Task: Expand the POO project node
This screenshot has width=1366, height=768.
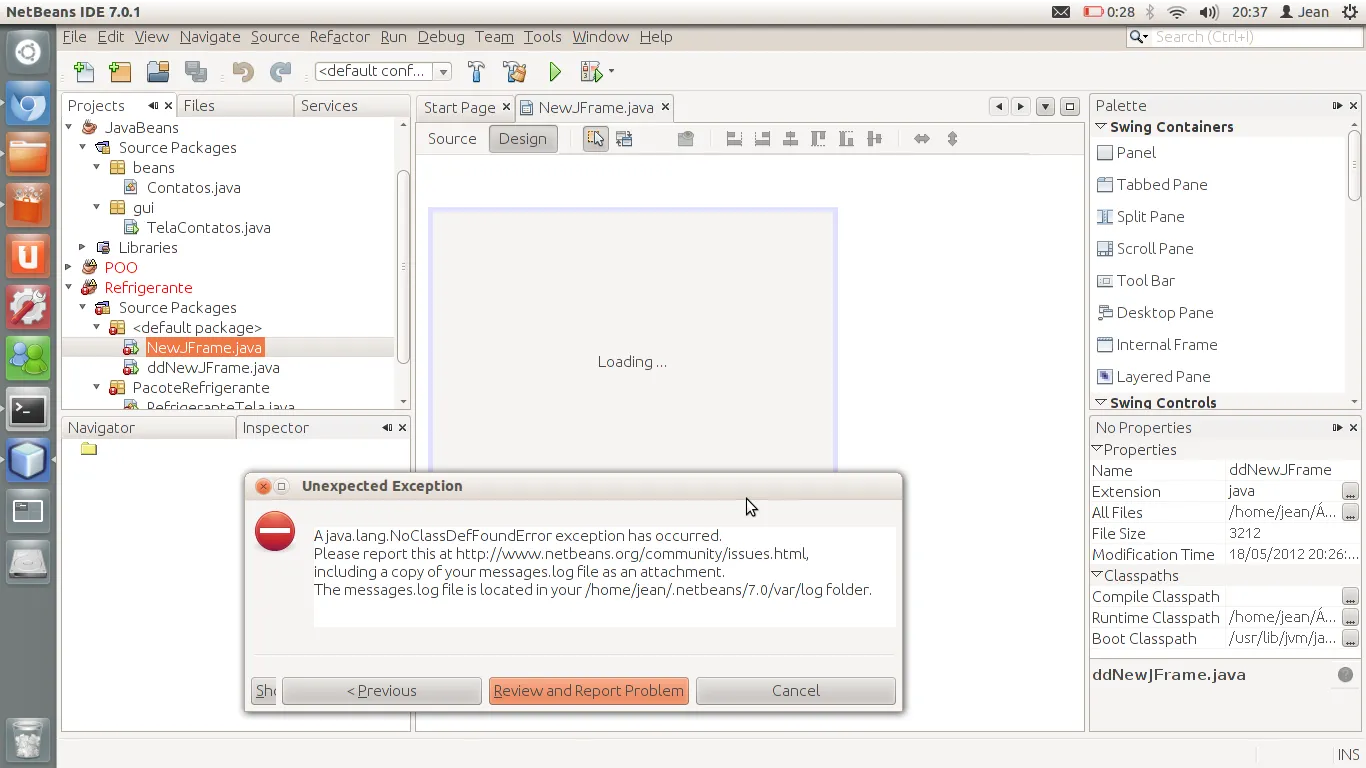Action: click(x=69, y=267)
